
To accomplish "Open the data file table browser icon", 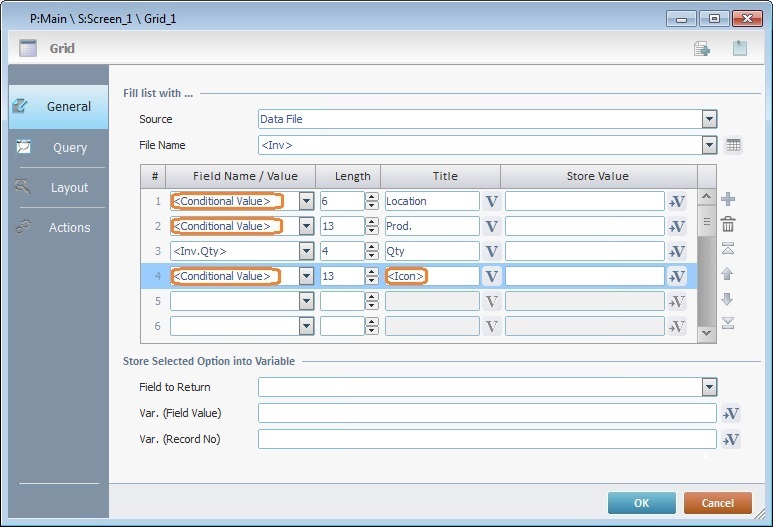I will pyautogui.click(x=733, y=146).
